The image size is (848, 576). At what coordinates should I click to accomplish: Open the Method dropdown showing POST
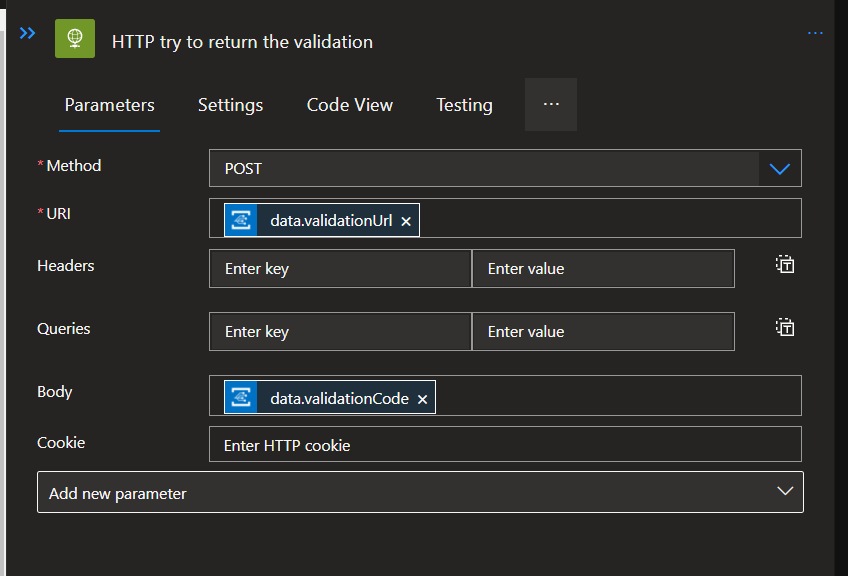(779, 168)
